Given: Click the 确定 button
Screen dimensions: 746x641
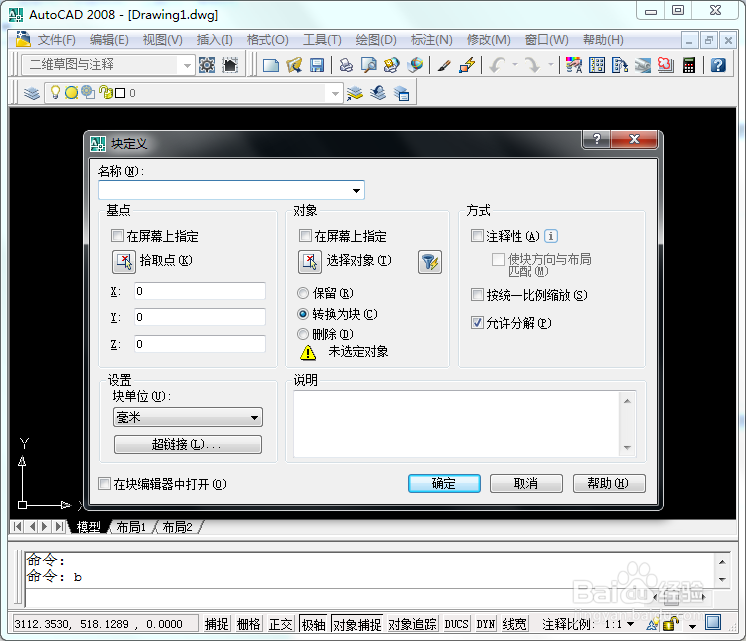Looking at the screenshot, I should [444, 483].
